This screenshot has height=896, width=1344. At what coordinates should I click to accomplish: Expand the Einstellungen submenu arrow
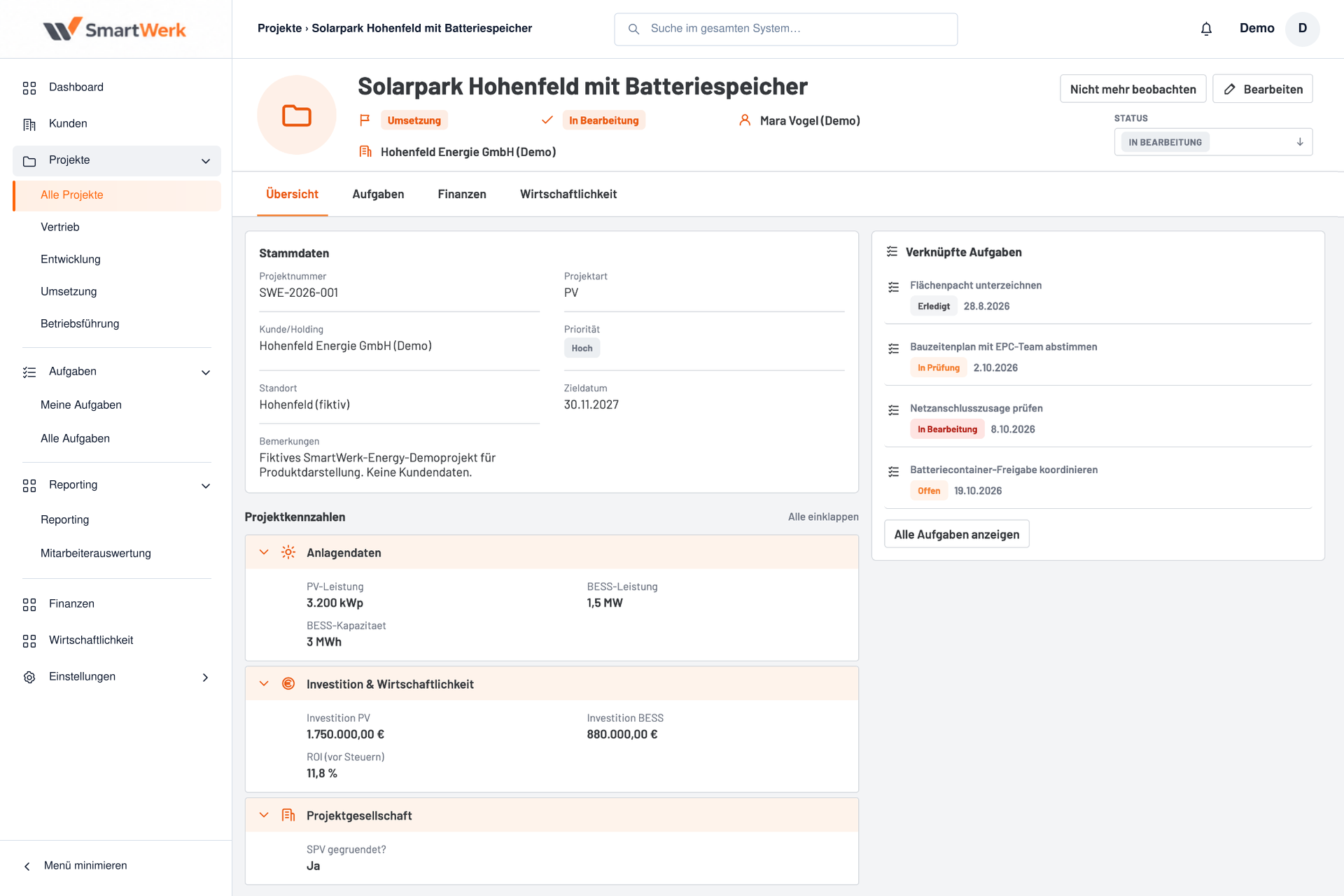[x=205, y=677]
